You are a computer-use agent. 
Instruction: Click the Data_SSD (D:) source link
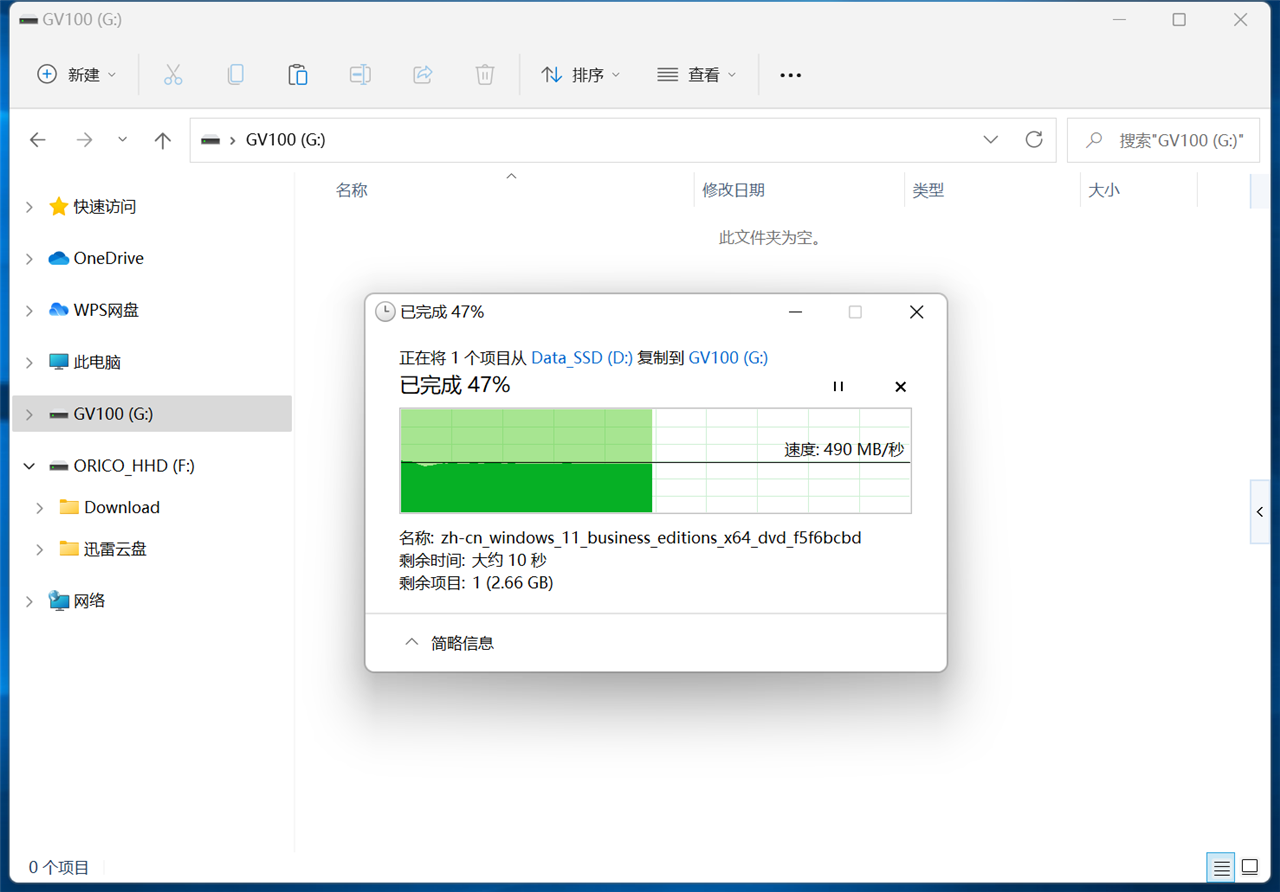582,357
